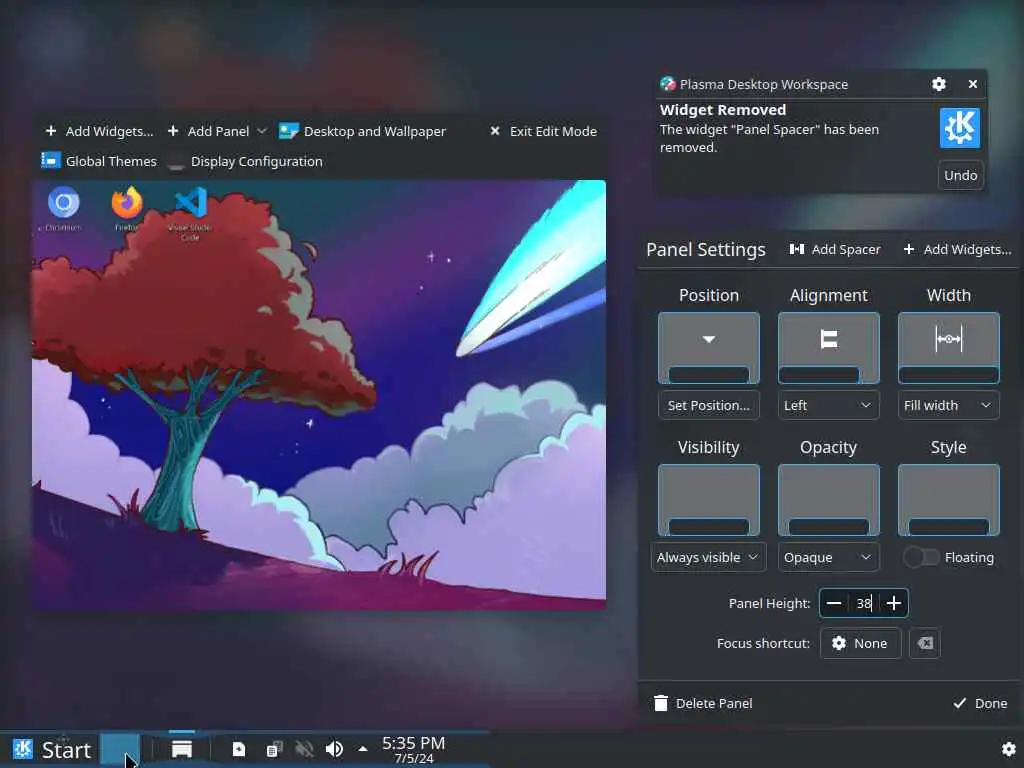Image resolution: width=1024 pixels, height=768 pixels.
Task: Click Add Panel in desktop edit toolbar
Action: pyautogui.click(x=208, y=131)
